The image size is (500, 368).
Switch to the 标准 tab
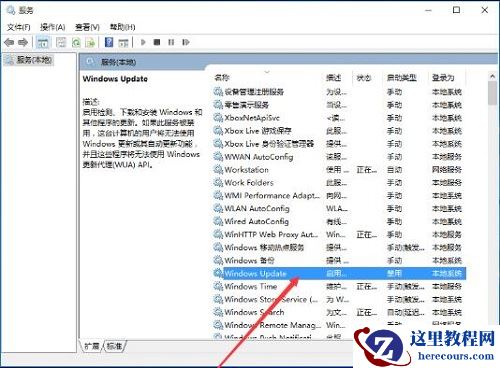pos(114,346)
